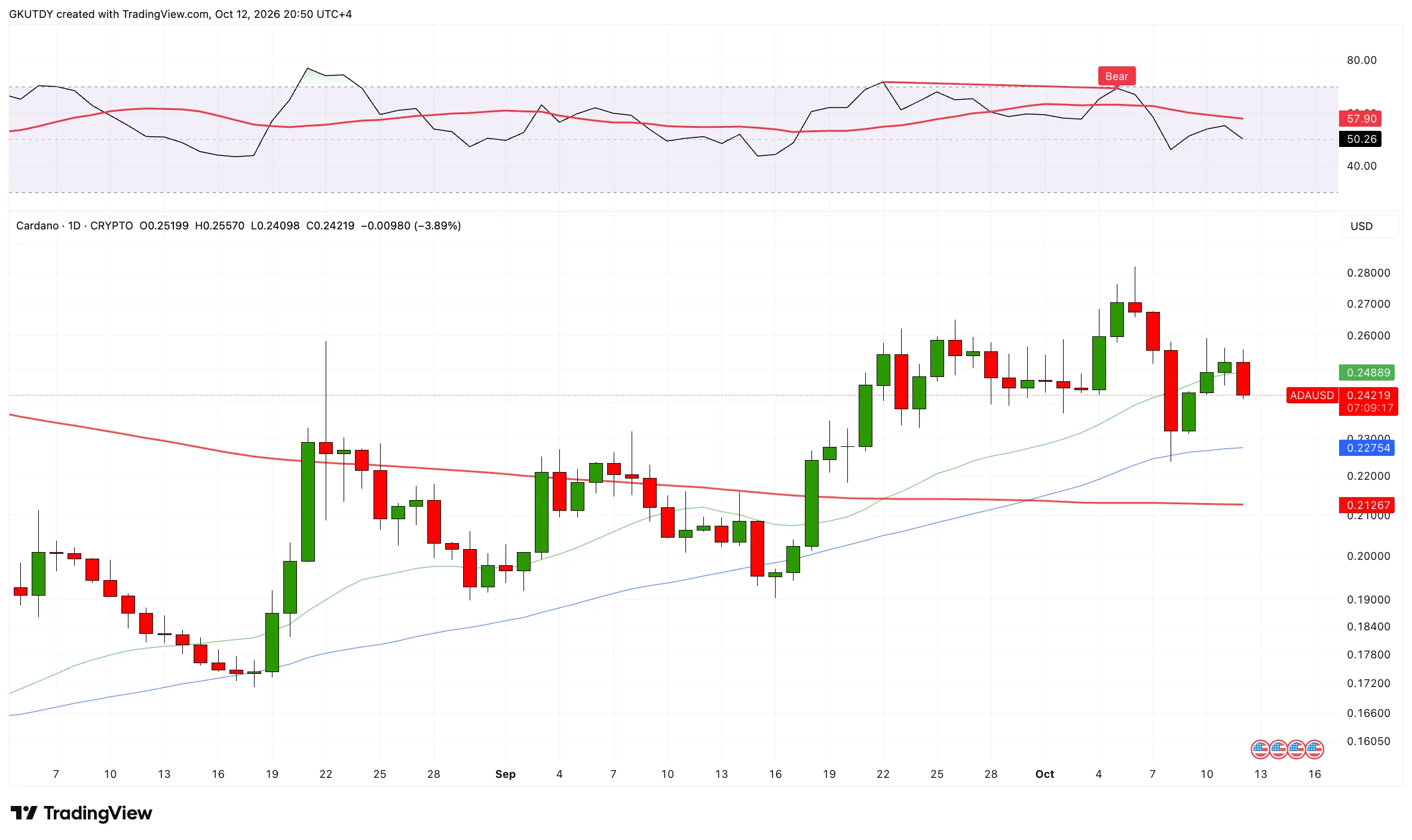Click the red 57.90 RSI average label
The height and width of the screenshot is (840, 1412).
pos(1361,119)
